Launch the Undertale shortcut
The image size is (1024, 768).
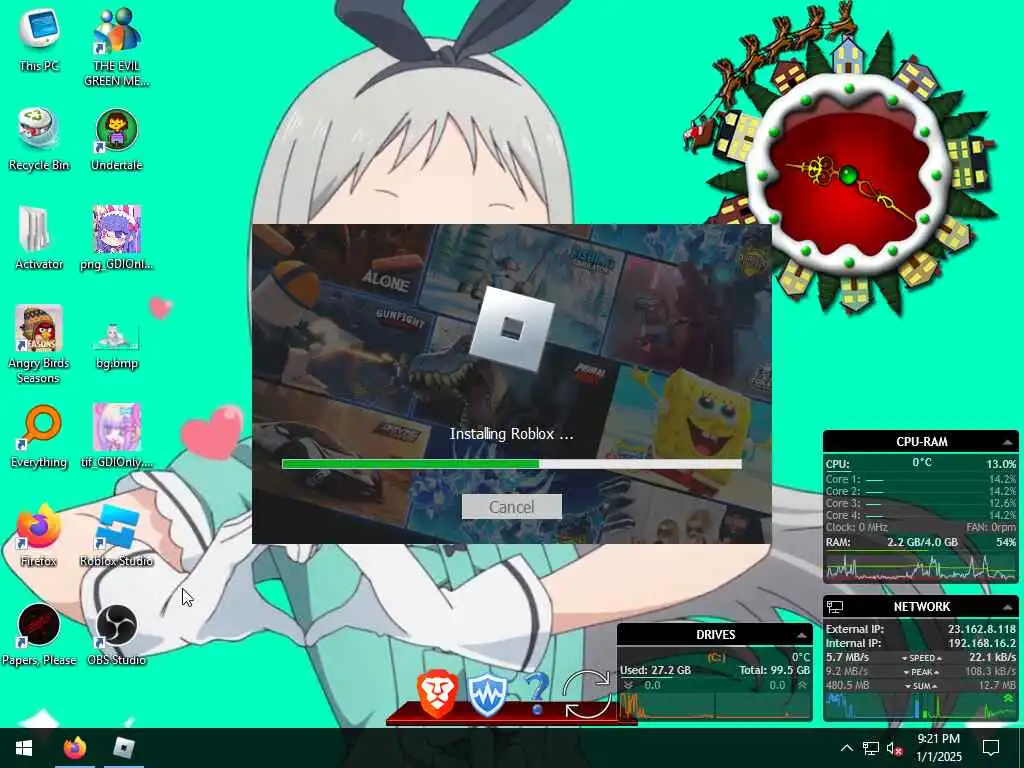(x=116, y=139)
